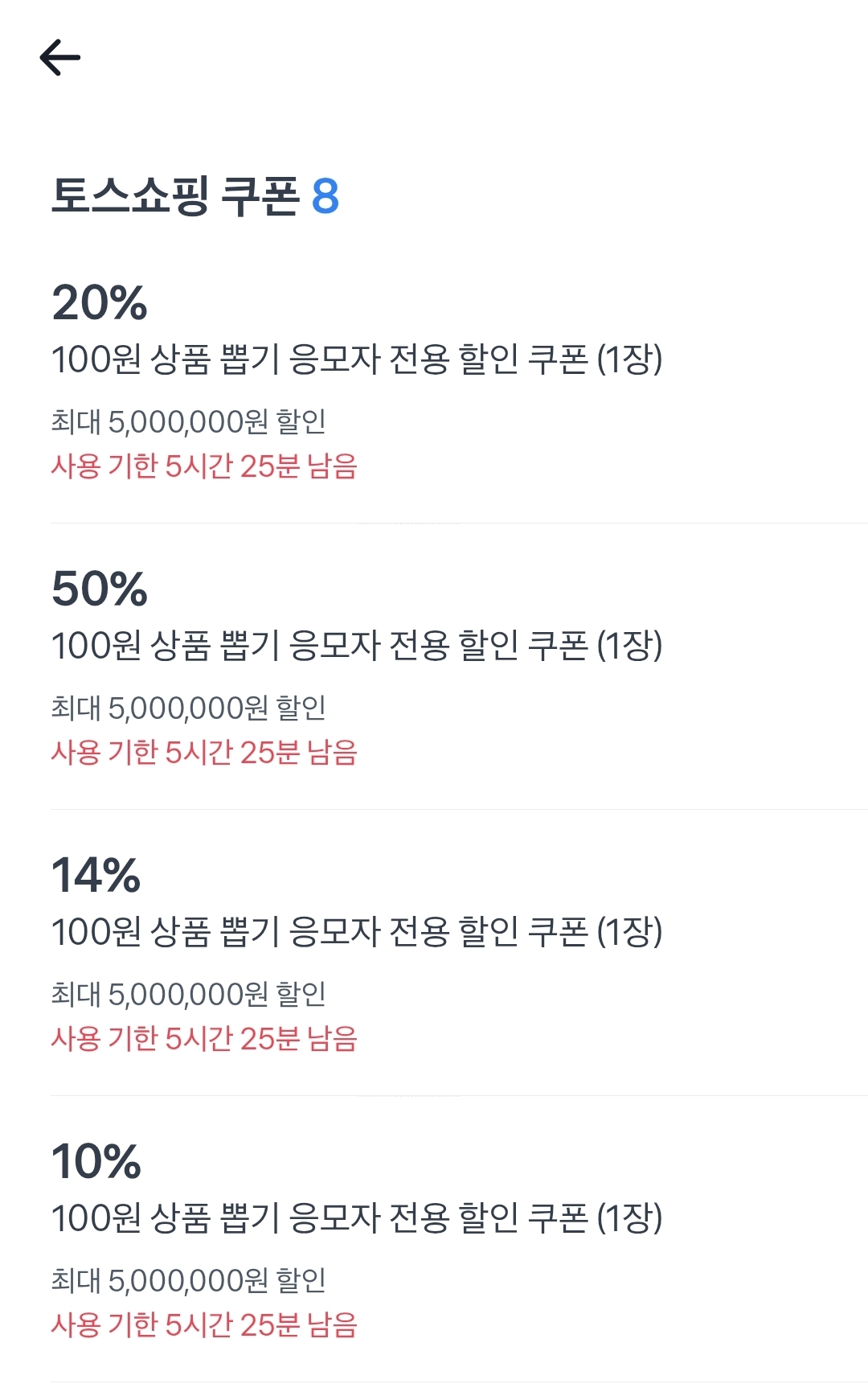Tap 최대 5,000,000원 할인 under 20% coupon
Viewport: 868px width, 1396px height.
pos(189,421)
